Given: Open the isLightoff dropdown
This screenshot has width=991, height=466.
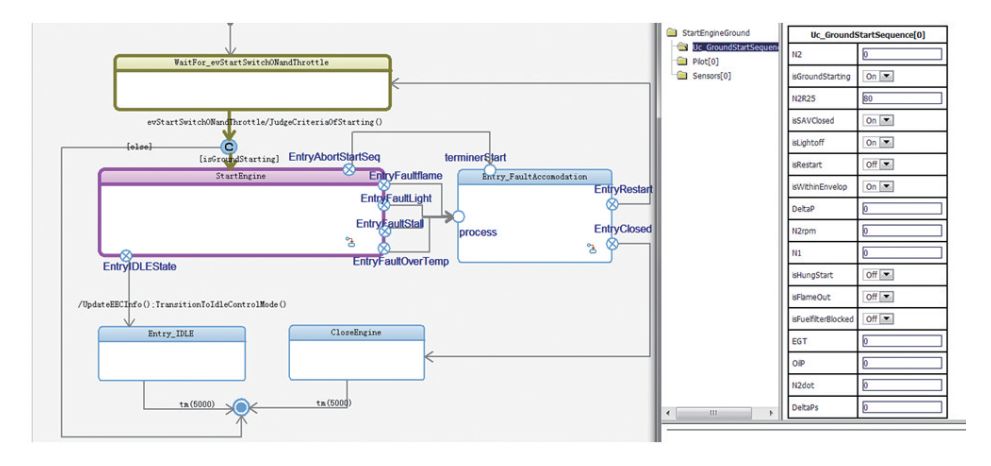Looking at the screenshot, I should tap(887, 143).
